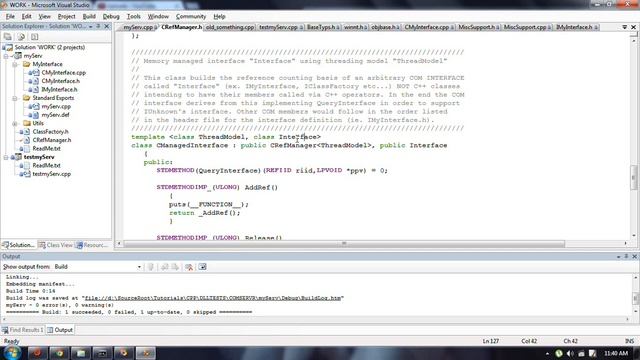
Task: Click the MyInterface folder icon
Action: click(x=27, y=64)
